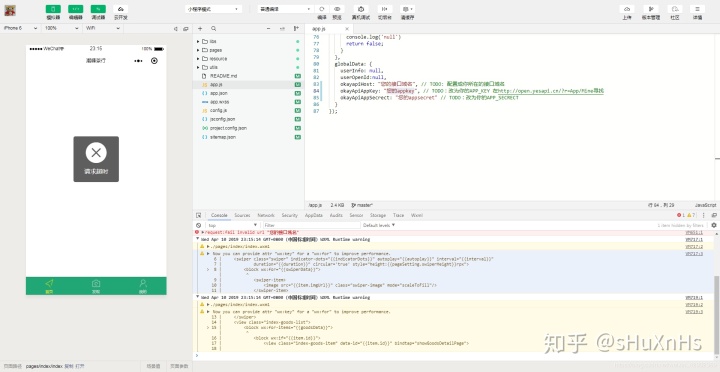720x372 pixels.
Task: Switch to the Storage tab
Action: tap(378, 215)
